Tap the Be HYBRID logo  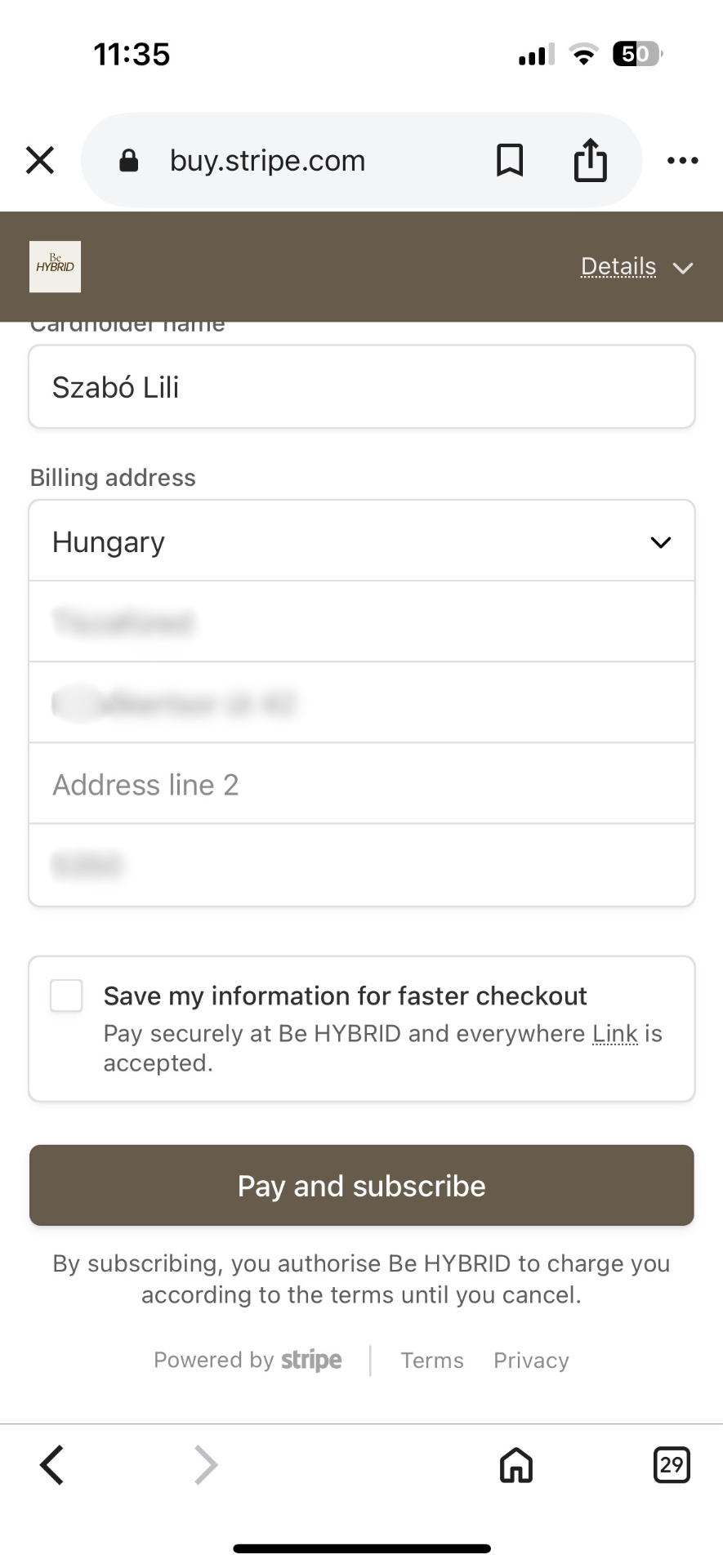coord(55,266)
